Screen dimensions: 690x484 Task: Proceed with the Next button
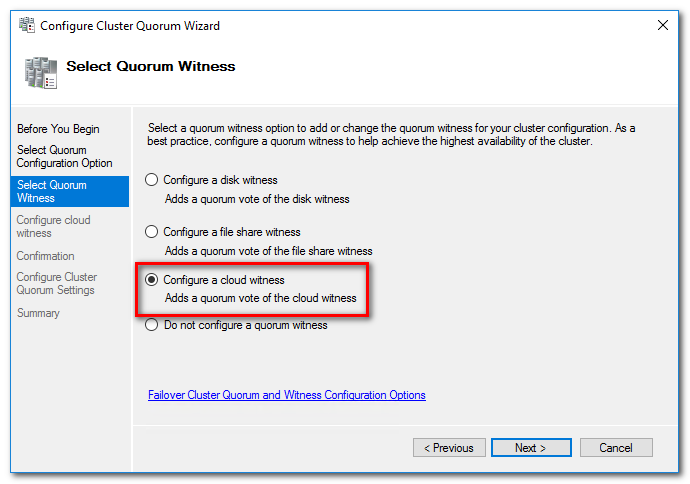[531, 448]
